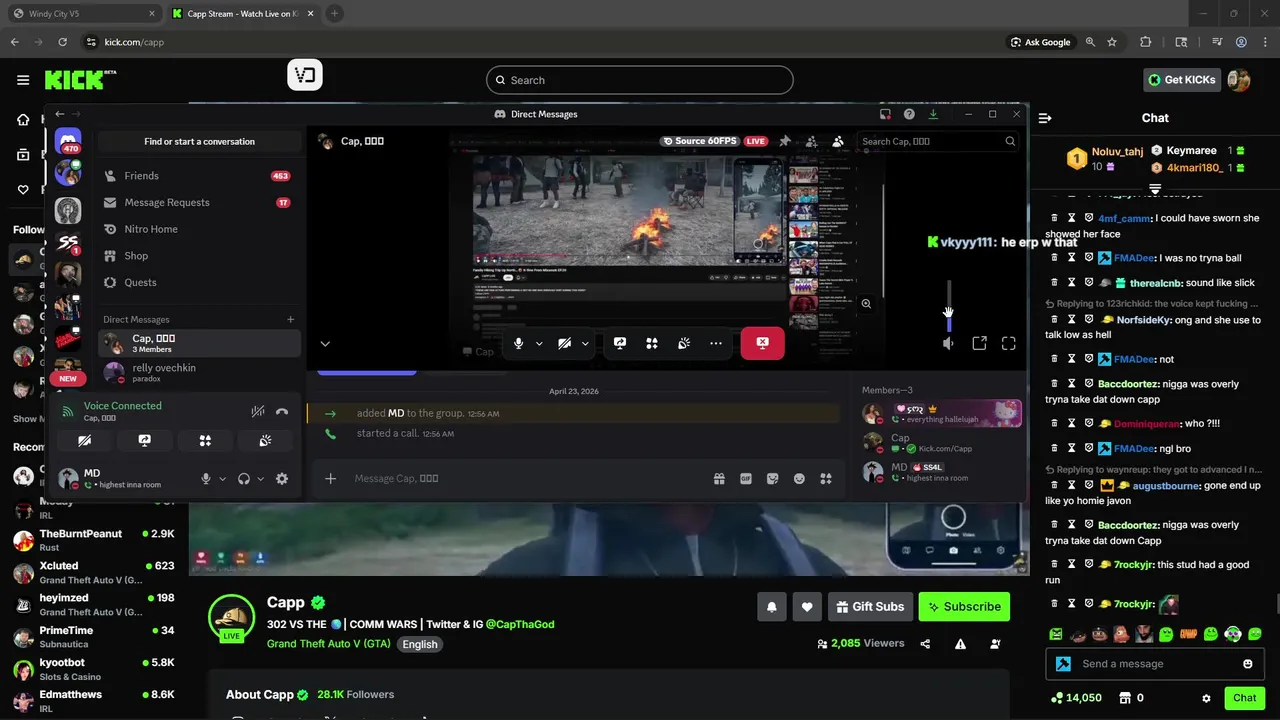Image resolution: width=1280 pixels, height=720 pixels.
Task: Open the GIF picker
Action: pyautogui.click(x=746, y=479)
